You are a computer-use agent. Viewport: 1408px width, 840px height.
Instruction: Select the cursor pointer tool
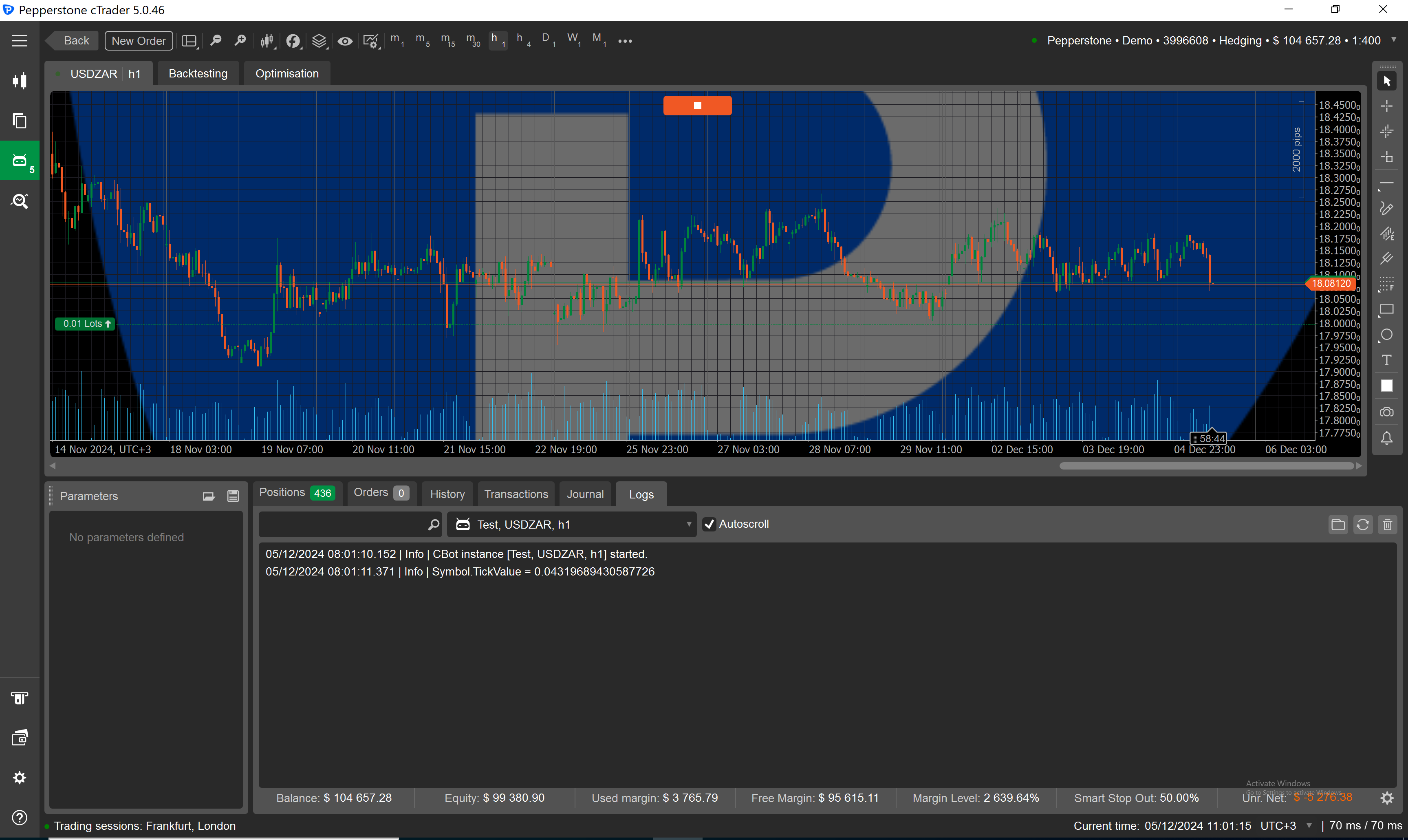[1386, 81]
